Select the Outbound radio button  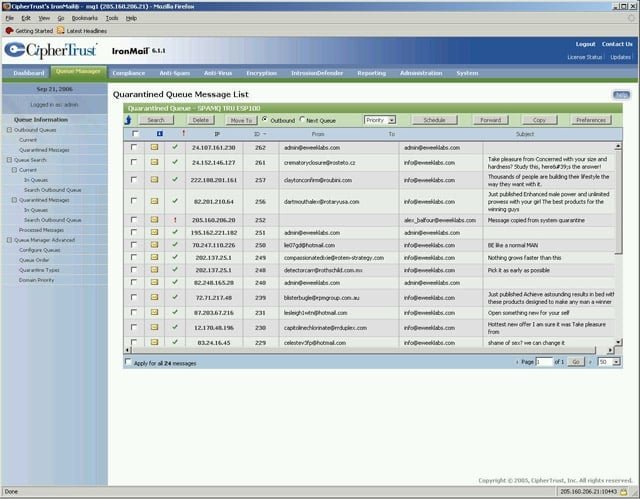264,119
